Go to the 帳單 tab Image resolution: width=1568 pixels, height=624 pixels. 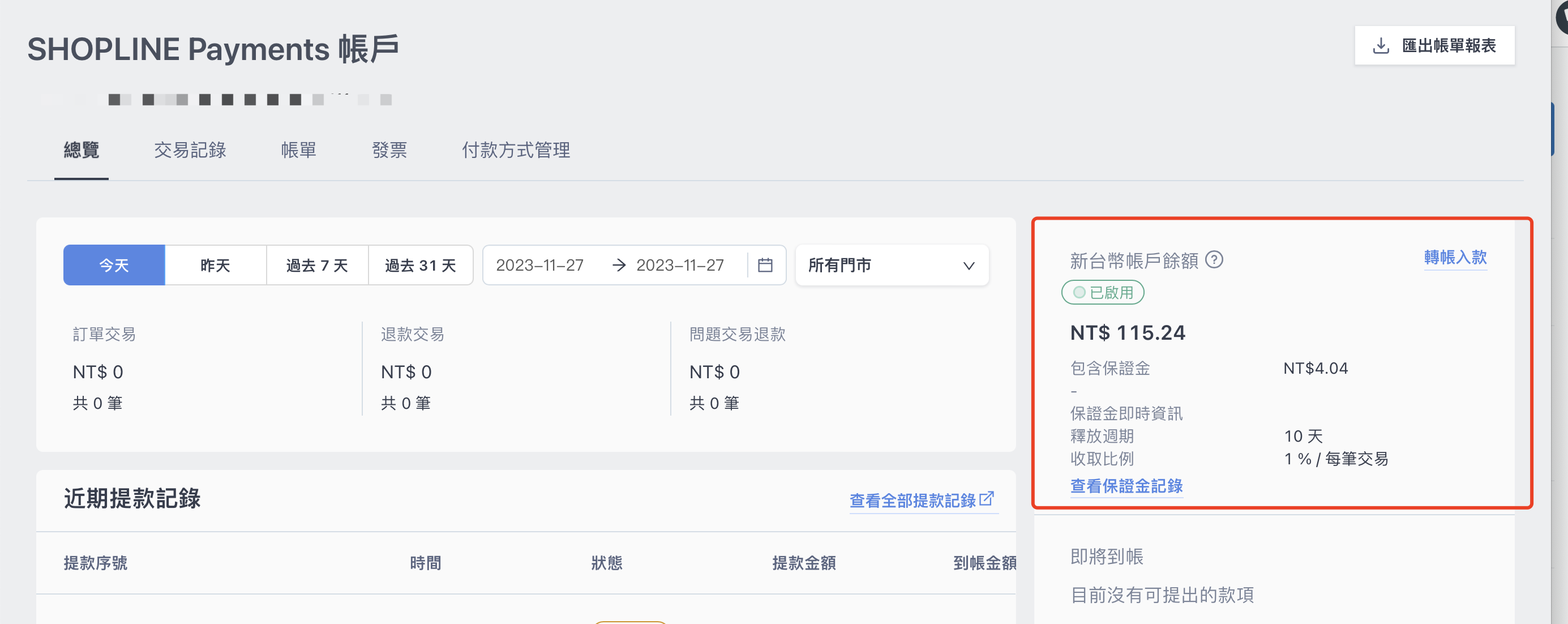tap(298, 149)
